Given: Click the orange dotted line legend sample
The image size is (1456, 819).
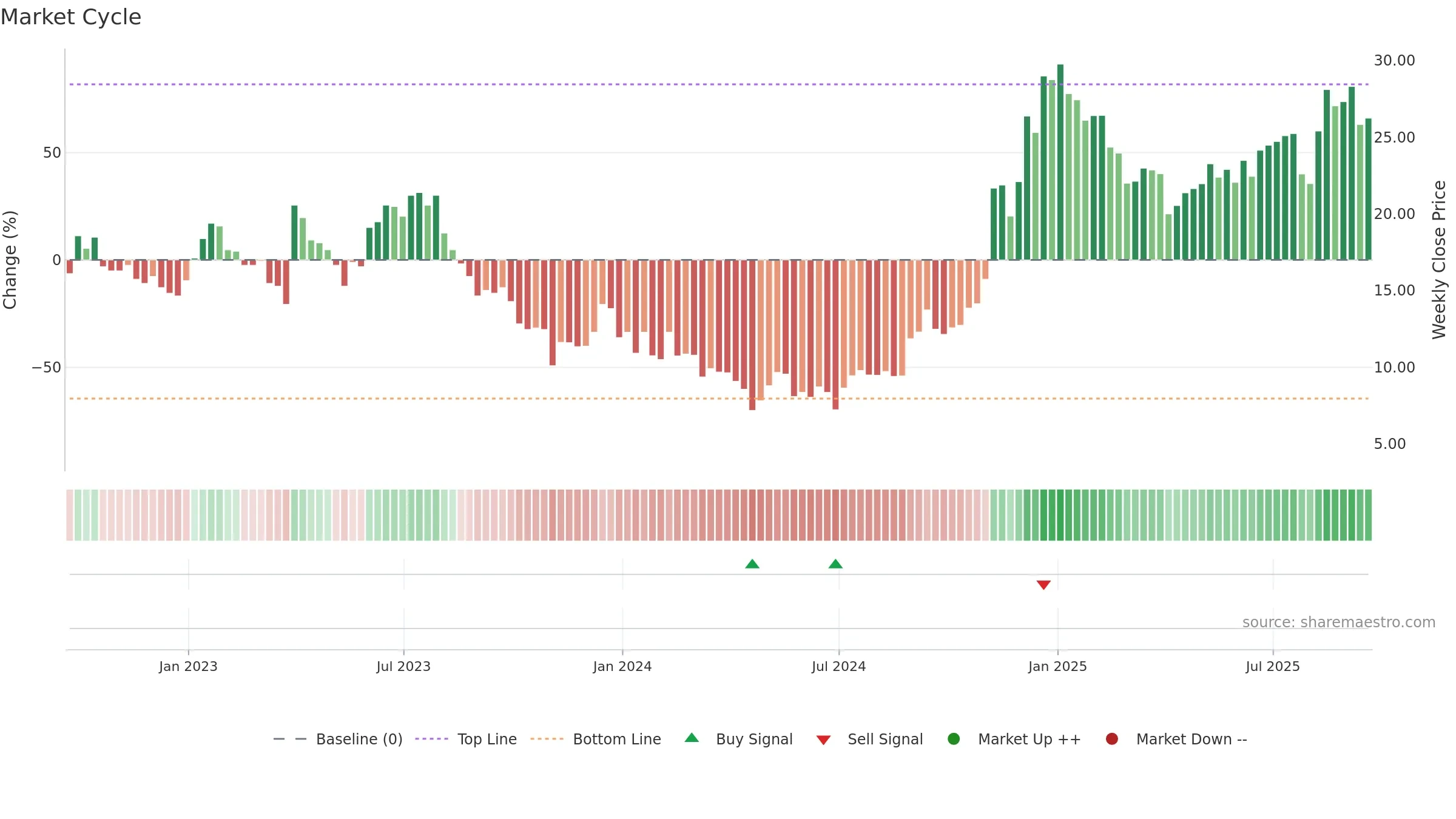Looking at the screenshot, I should point(547,739).
